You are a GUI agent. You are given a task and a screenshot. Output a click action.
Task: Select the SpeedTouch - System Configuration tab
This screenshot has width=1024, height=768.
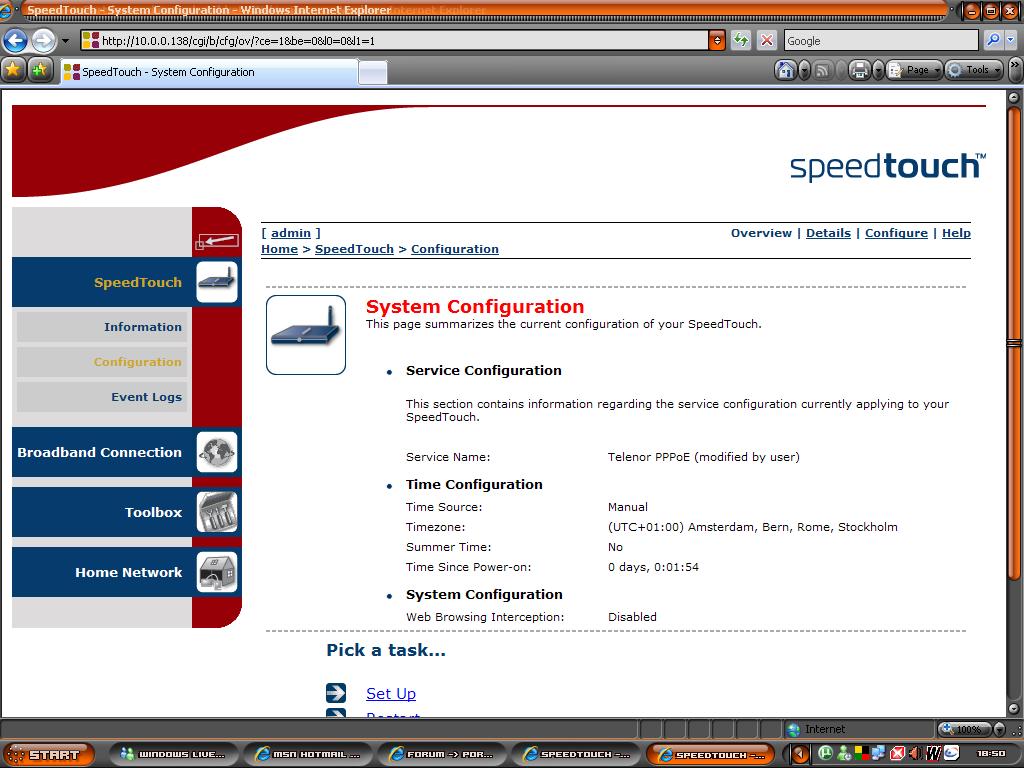209,72
